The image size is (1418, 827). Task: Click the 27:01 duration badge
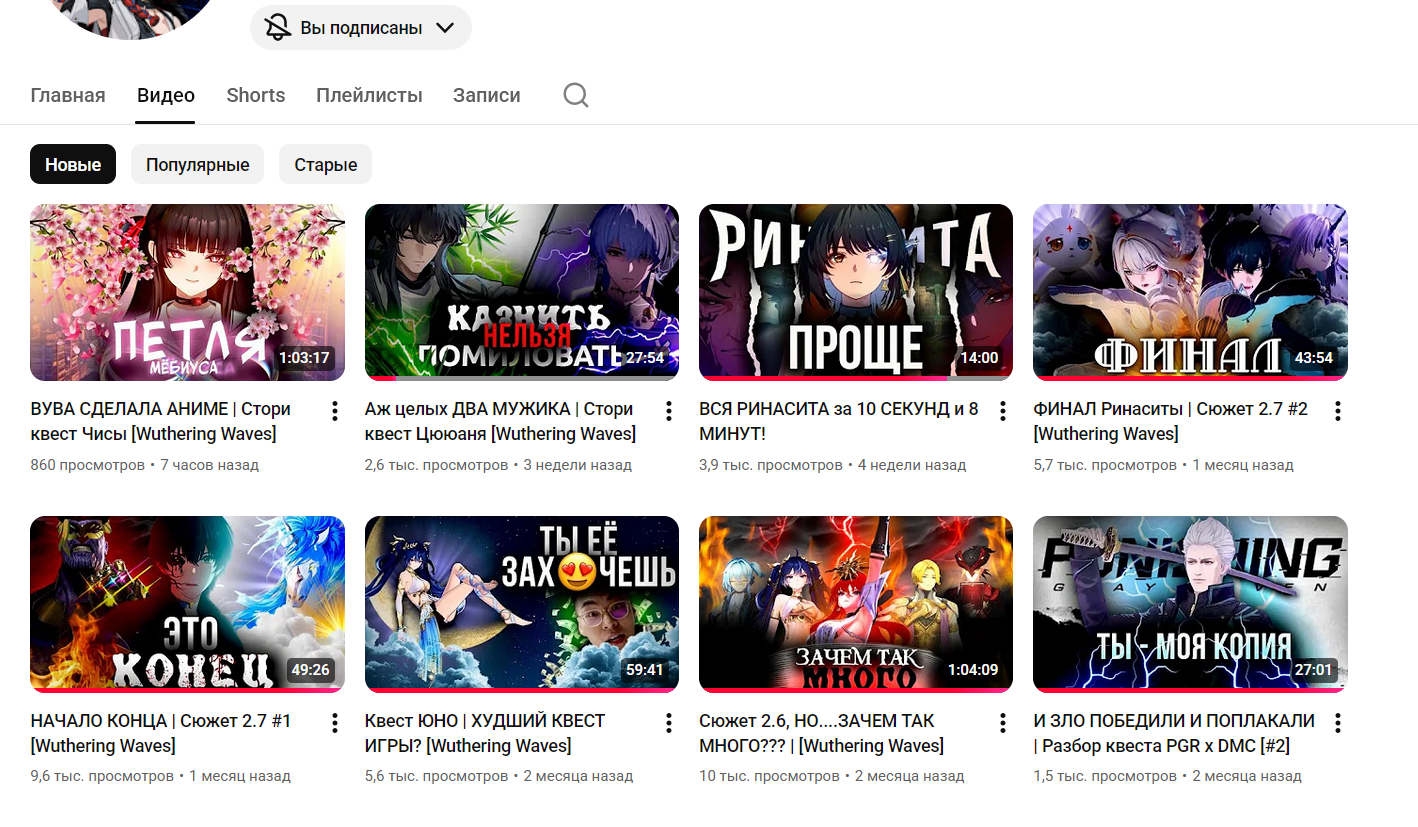tap(1313, 670)
